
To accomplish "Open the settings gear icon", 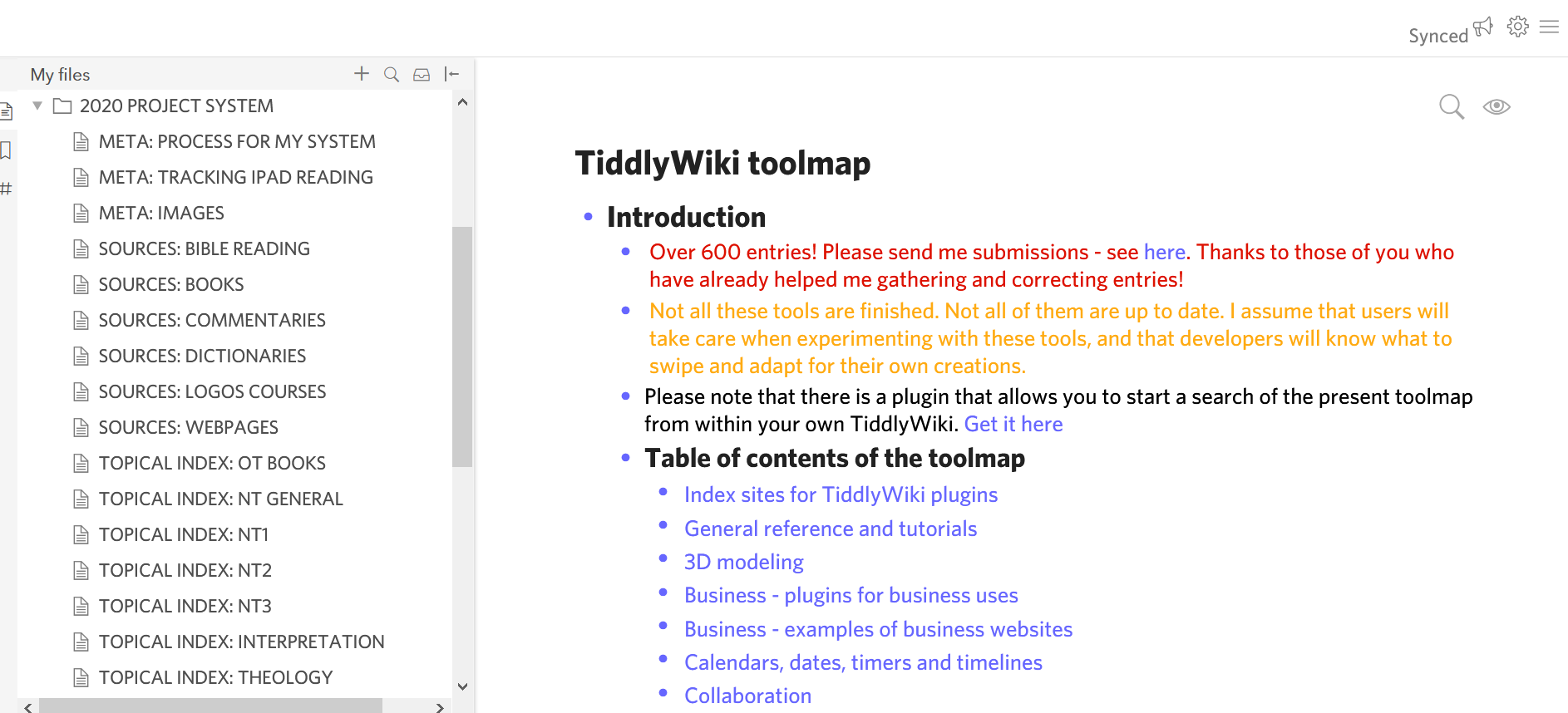I will [1517, 27].
